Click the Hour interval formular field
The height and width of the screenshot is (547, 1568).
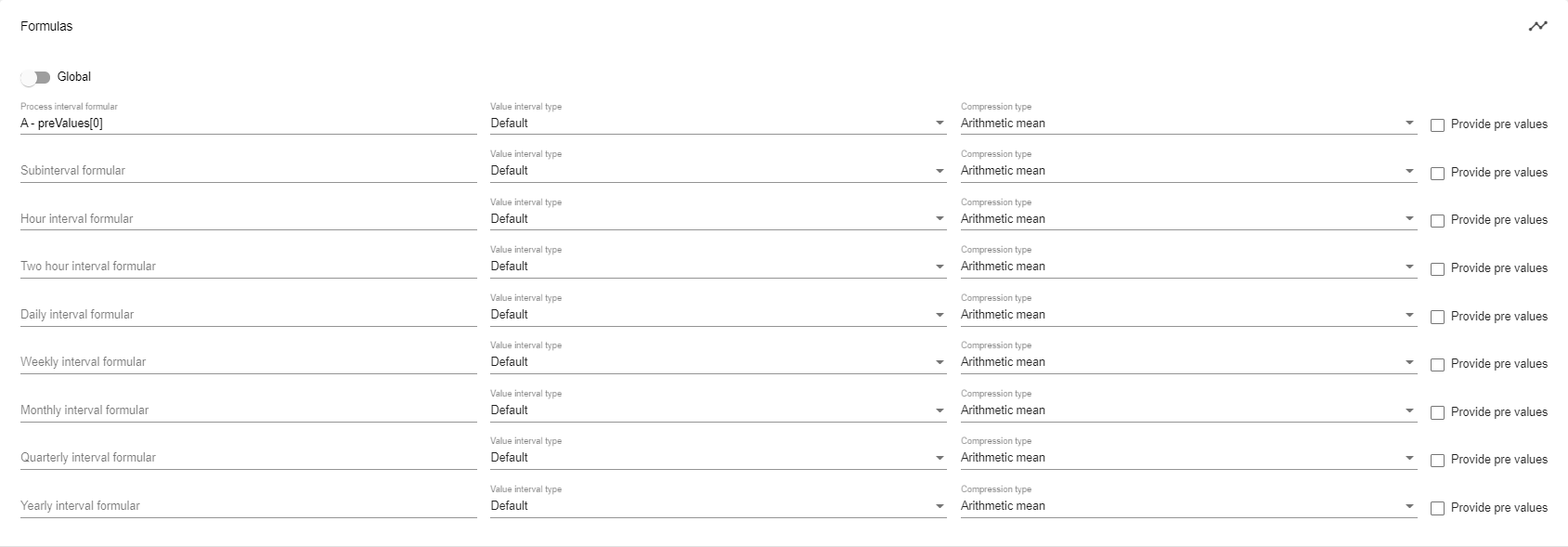coord(248,219)
